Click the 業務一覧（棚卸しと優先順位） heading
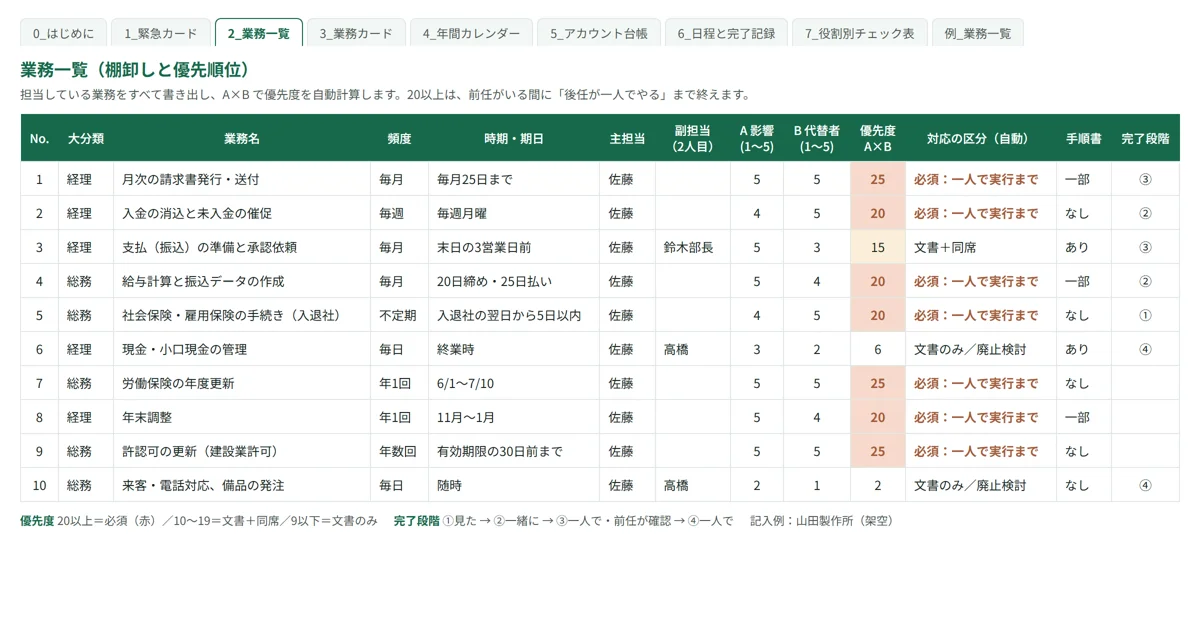Image resolution: width=1200 pixels, height=640 pixels. pyautogui.click(x=135, y=70)
